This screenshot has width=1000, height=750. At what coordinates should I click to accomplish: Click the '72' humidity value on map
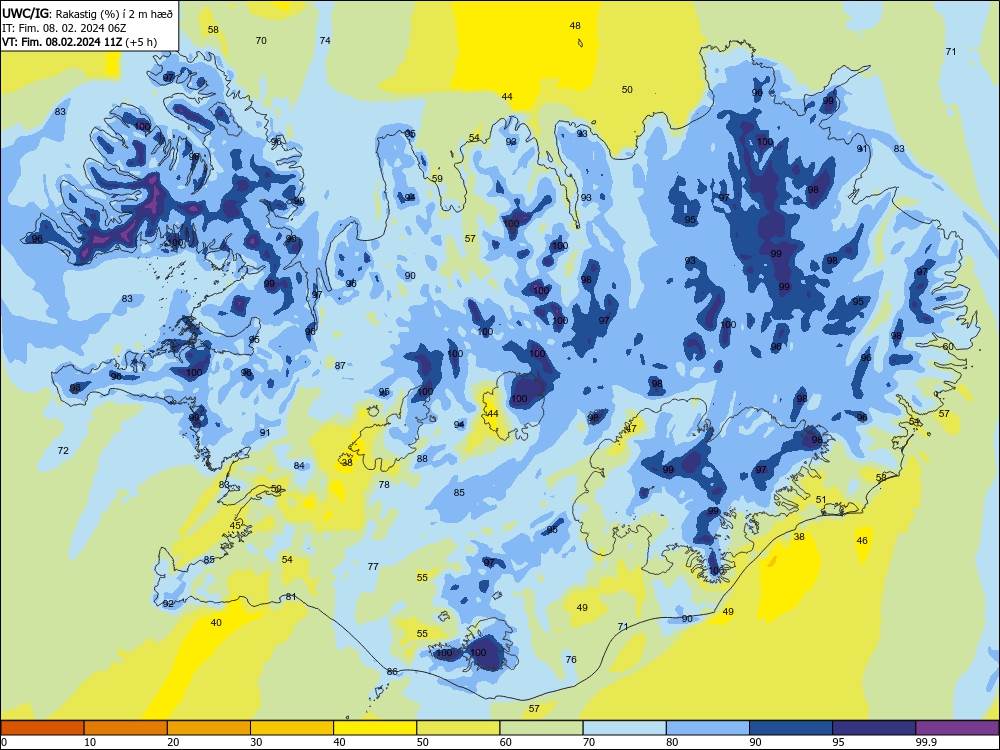(x=63, y=450)
